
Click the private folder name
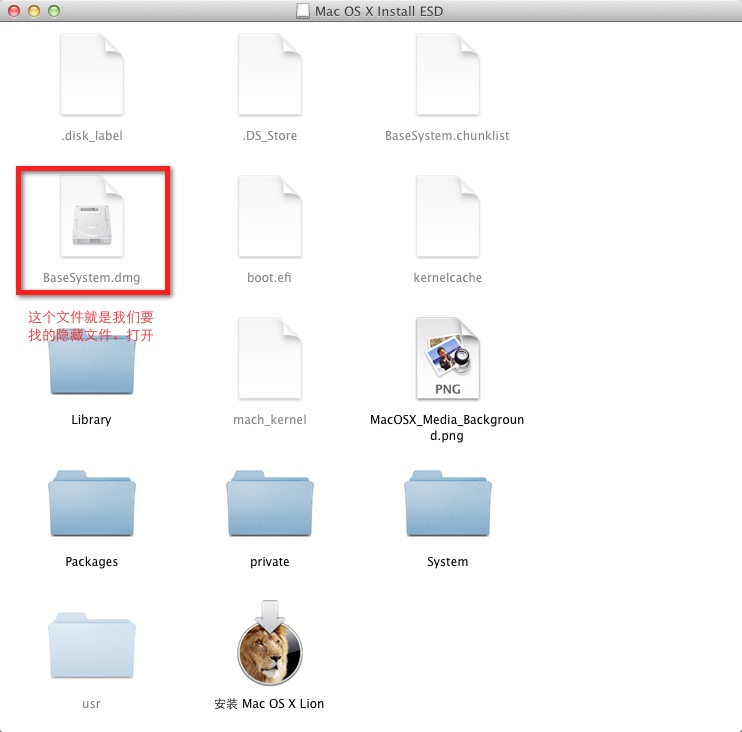click(x=270, y=562)
